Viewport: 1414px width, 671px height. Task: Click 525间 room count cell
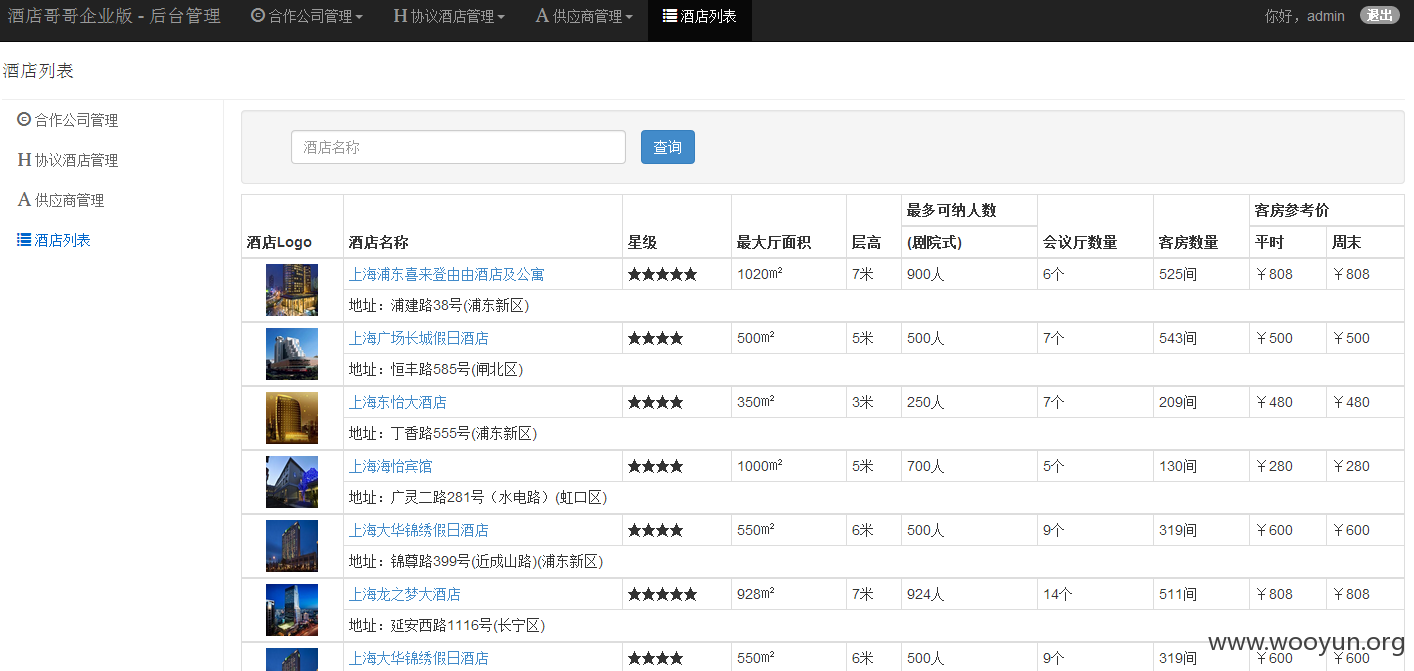1178,274
